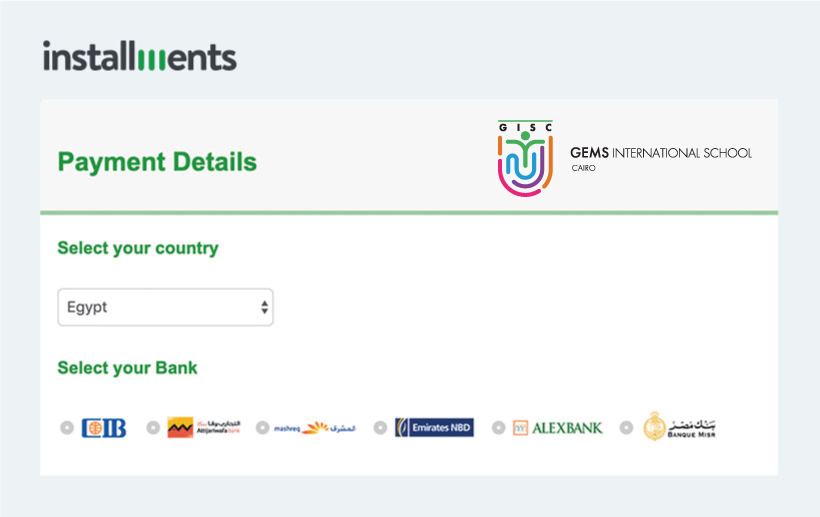Image resolution: width=820 pixels, height=517 pixels.
Task: Click the Attijariwafa bank logo
Action: pyautogui.click(x=203, y=428)
